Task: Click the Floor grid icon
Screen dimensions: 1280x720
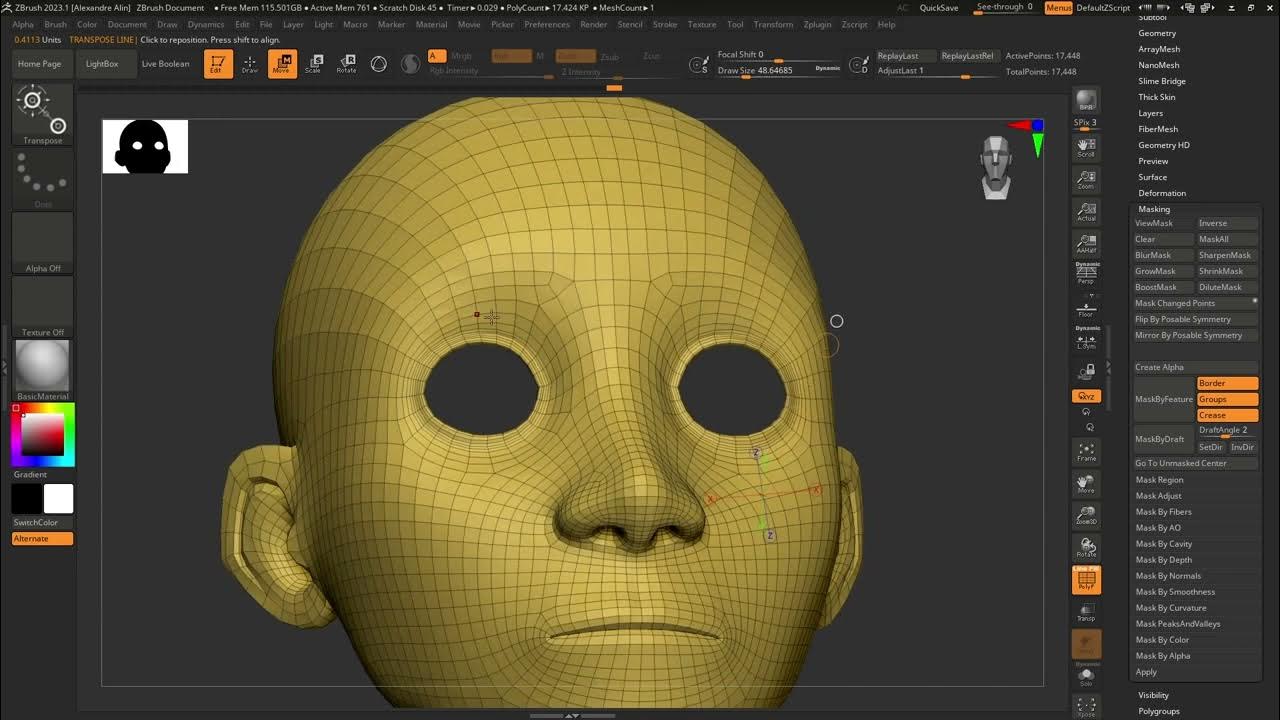Action: pos(1086,308)
